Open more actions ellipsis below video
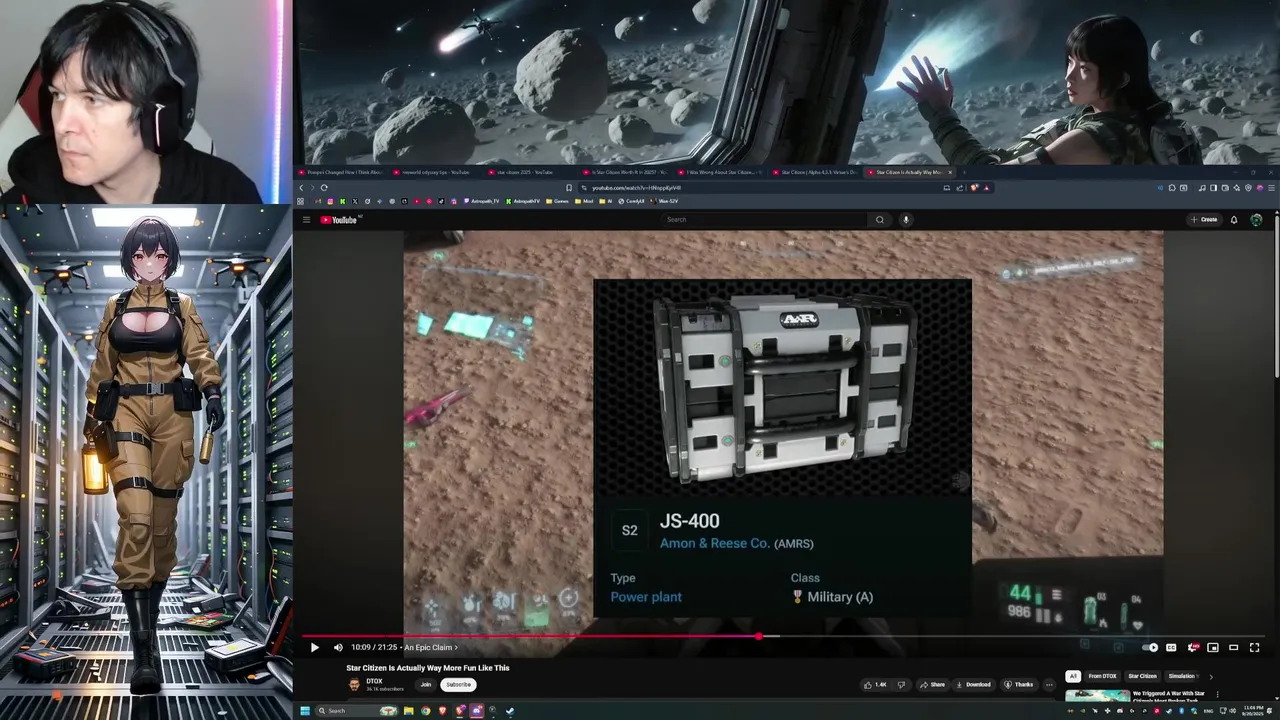This screenshot has height=720, width=1280. point(1049,685)
